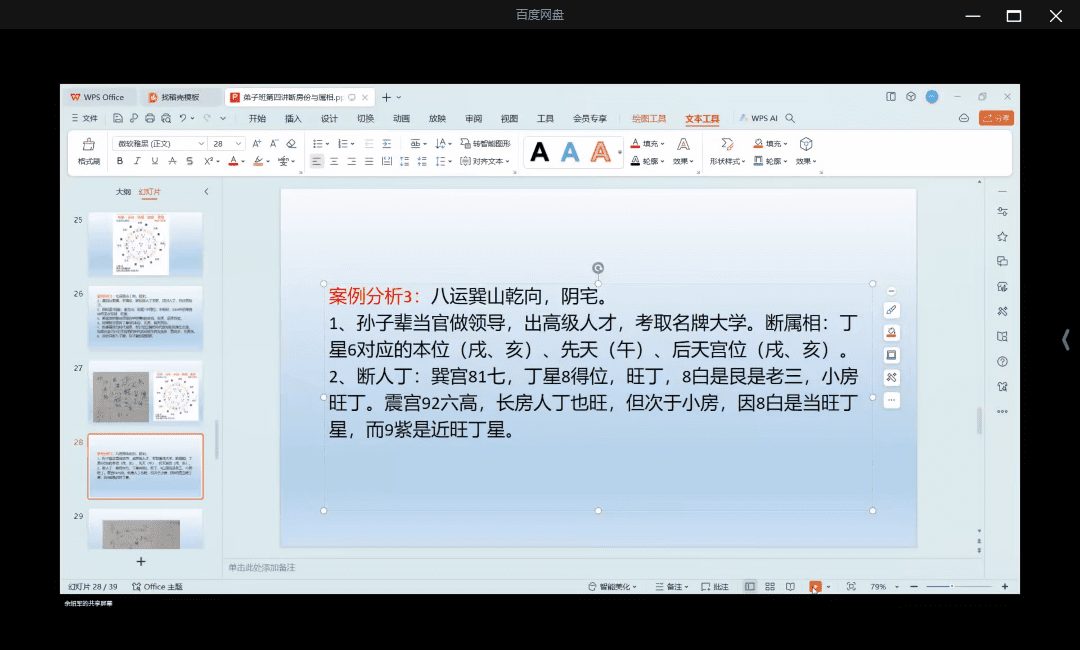Viewport: 1080px width, 650px height.
Task: Open the Insert (插入) ribbon tab
Action: click(x=293, y=118)
